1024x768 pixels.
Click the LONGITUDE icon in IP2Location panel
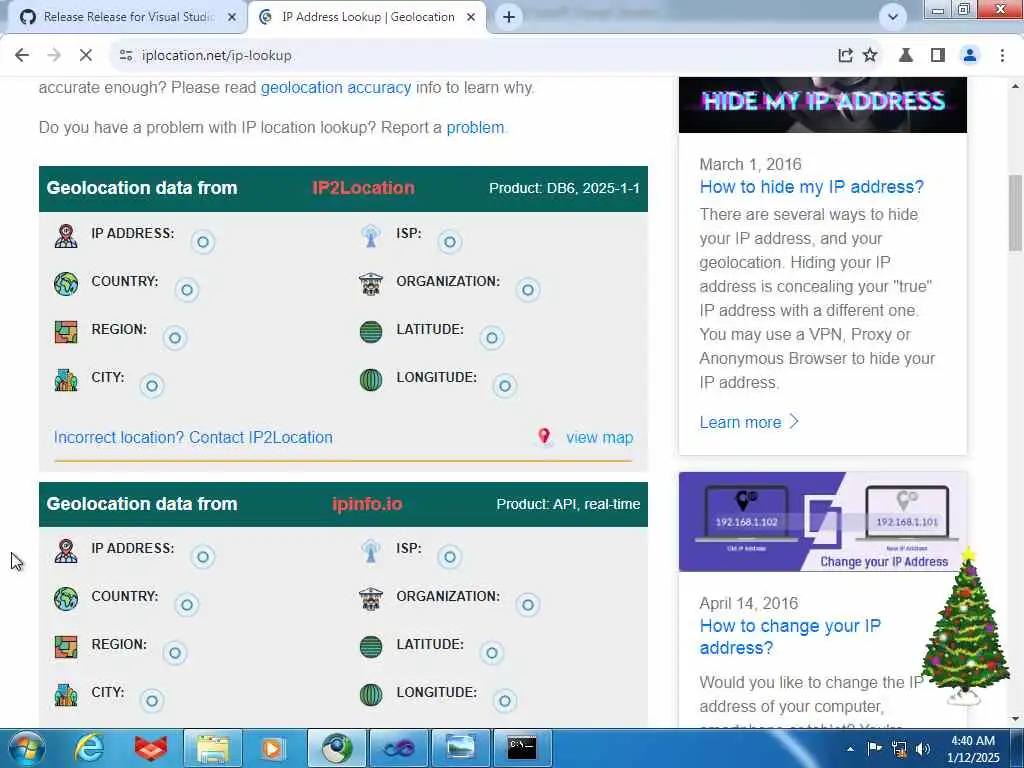[371, 380]
